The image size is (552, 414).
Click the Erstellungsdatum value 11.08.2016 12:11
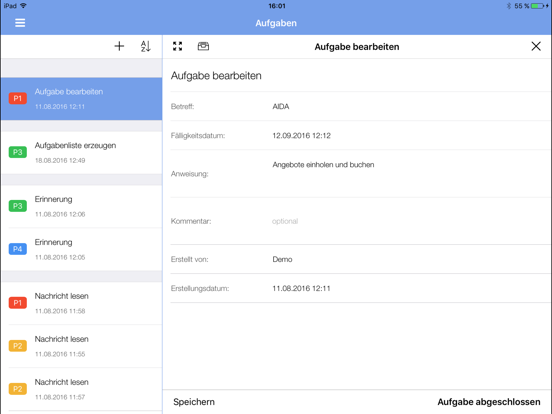pyautogui.click(x=301, y=288)
